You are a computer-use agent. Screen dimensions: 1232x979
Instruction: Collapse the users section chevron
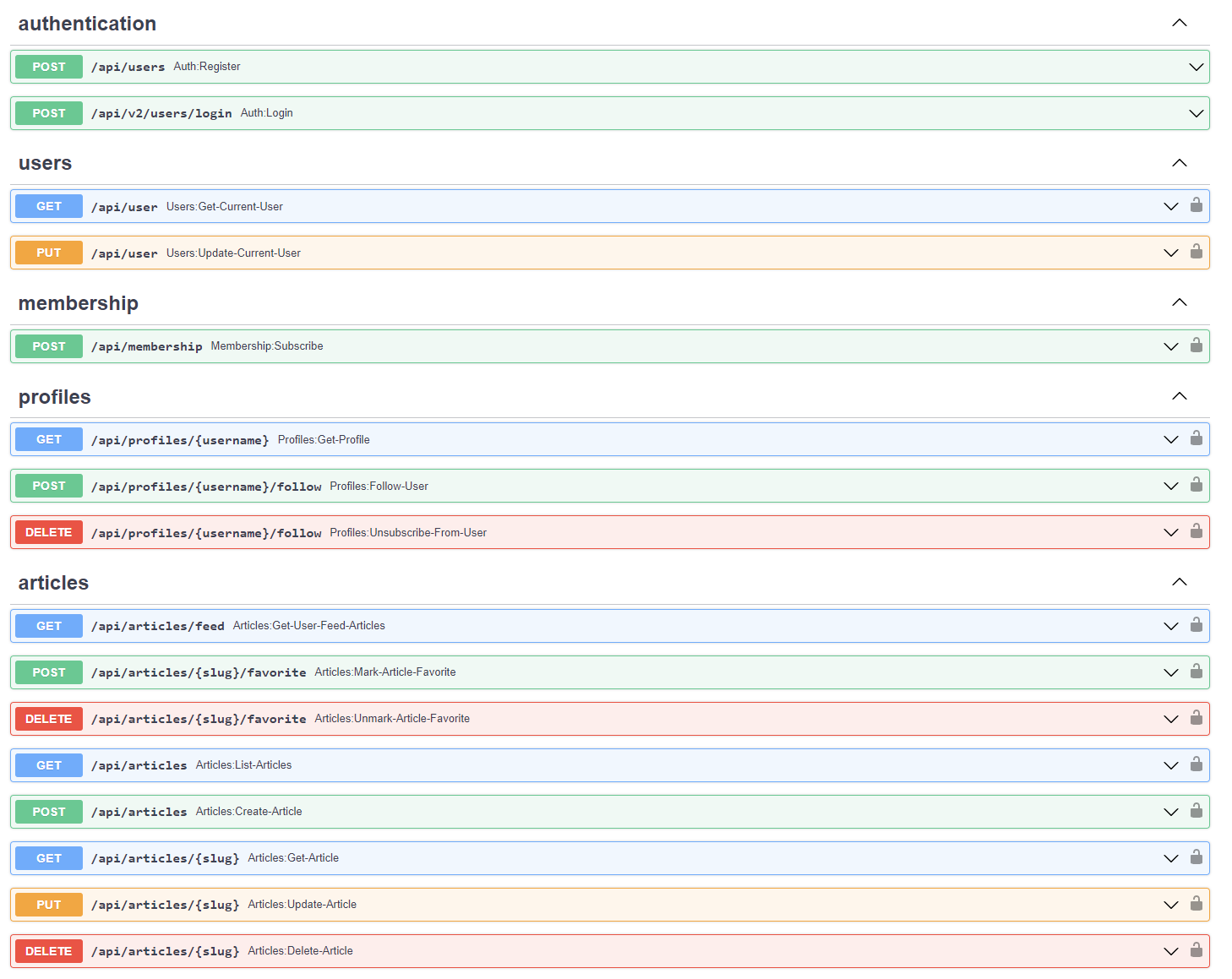[1180, 163]
